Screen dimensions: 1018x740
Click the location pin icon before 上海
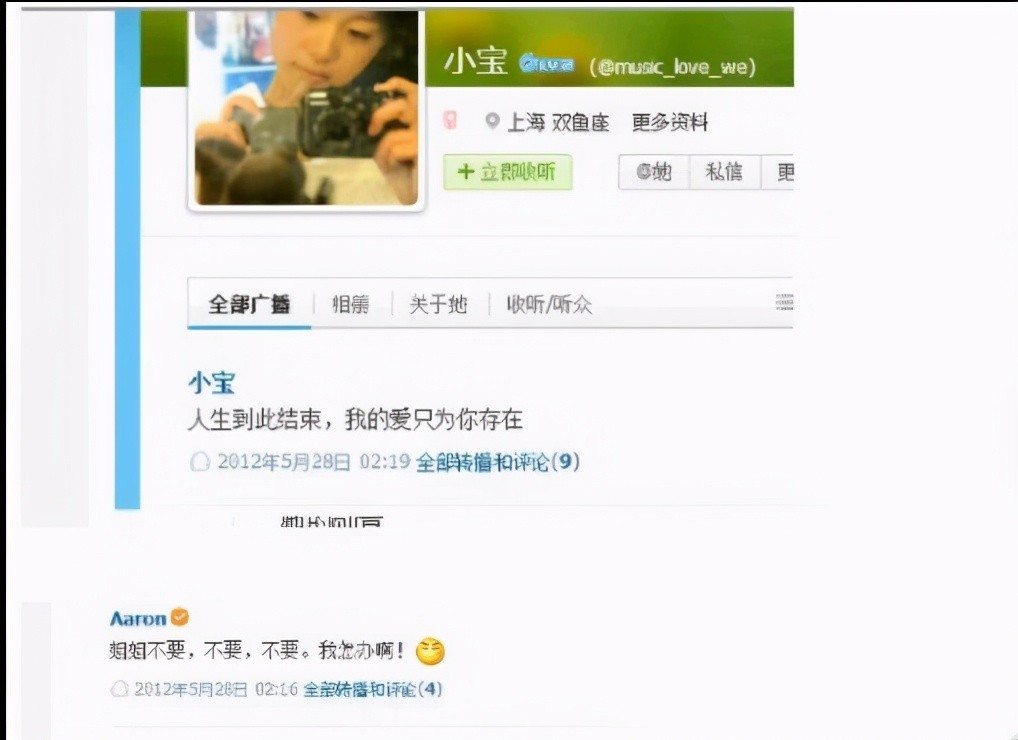click(493, 121)
